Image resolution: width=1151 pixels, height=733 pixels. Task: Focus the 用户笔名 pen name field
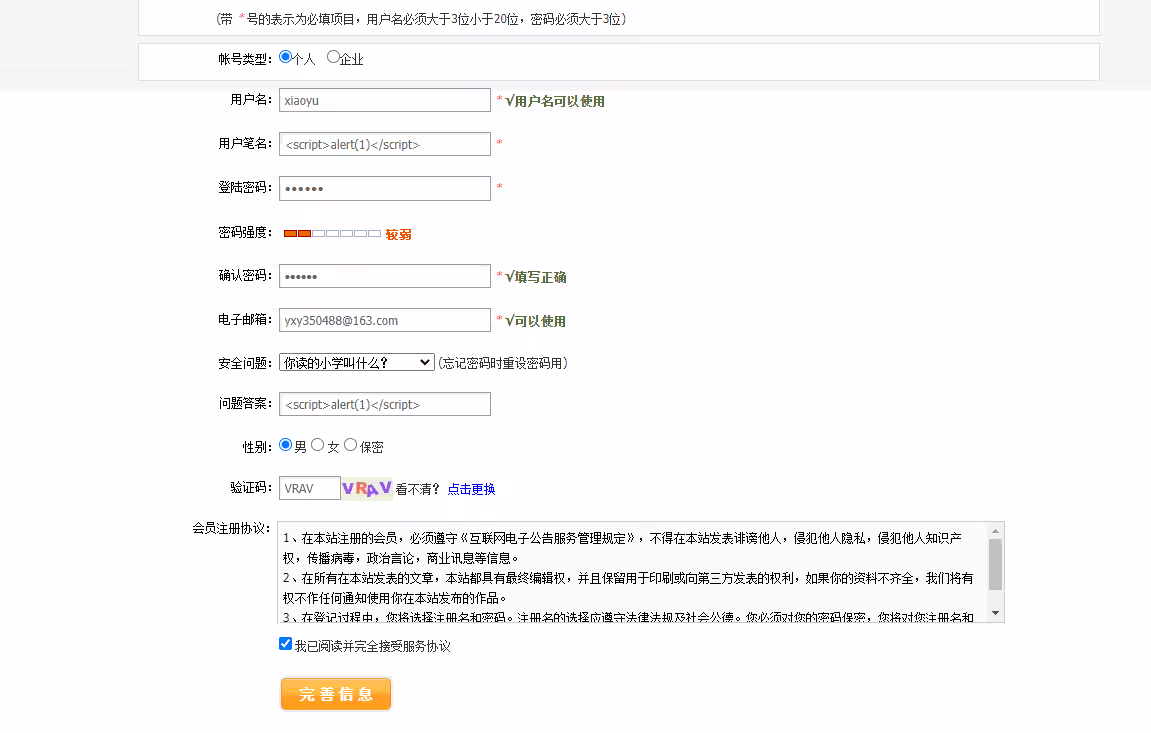tap(384, 144)
